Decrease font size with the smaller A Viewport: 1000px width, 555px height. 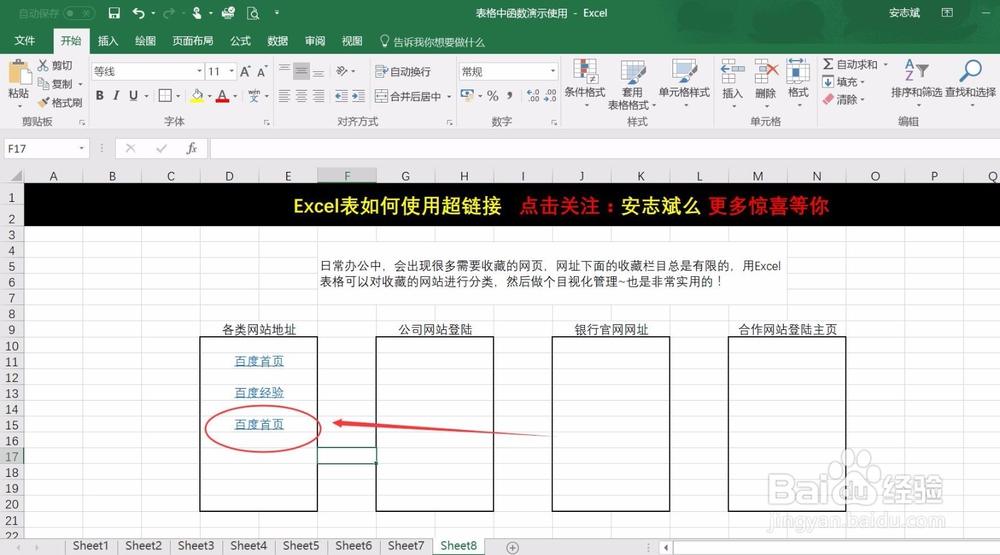261,71
